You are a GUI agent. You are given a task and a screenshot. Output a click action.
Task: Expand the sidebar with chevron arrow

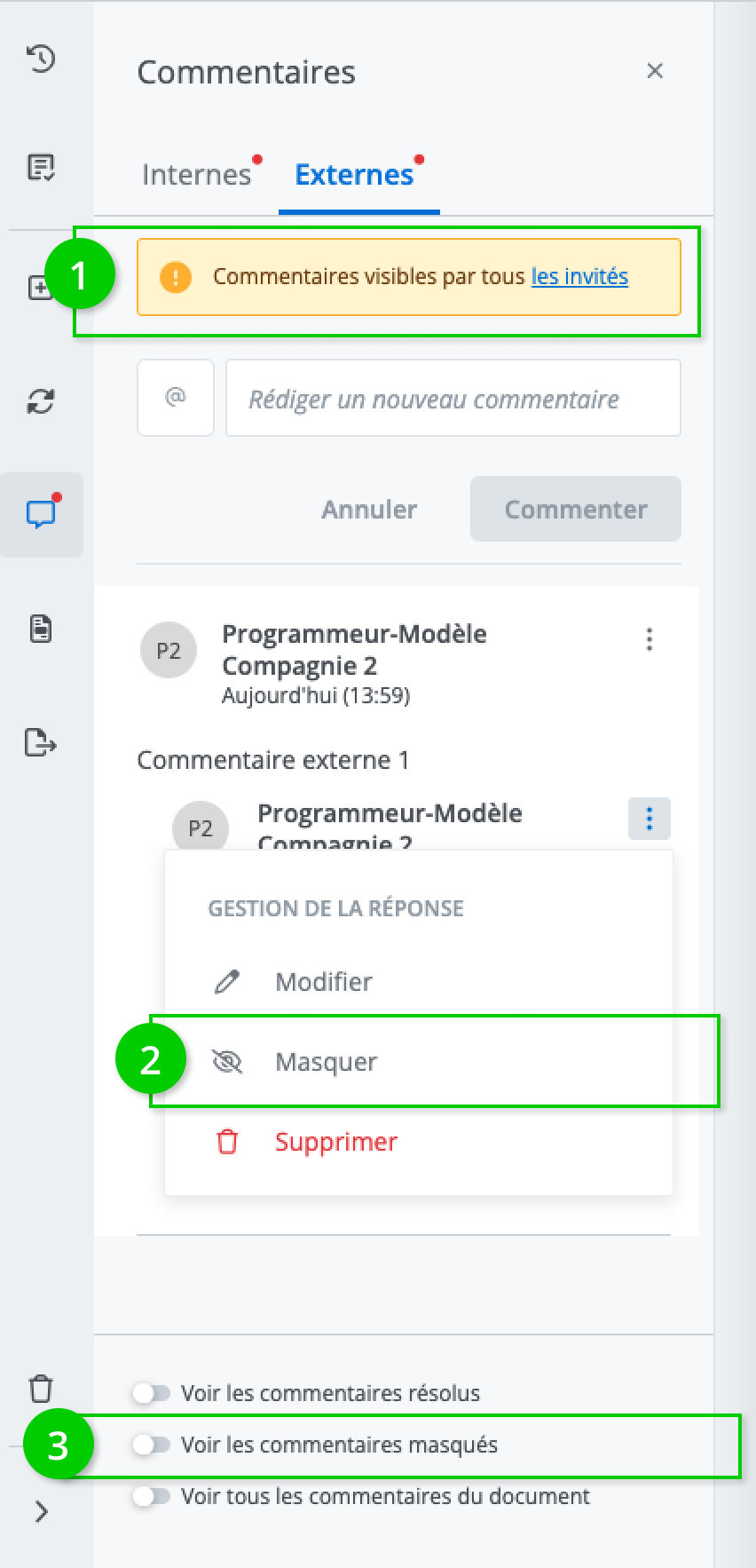tap(42, 1511)
